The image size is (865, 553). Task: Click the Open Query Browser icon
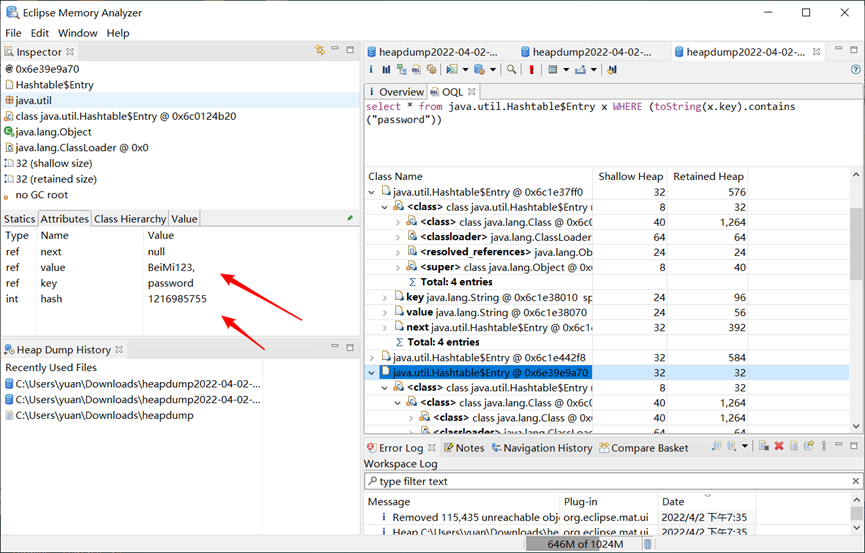tap(479, 70)
